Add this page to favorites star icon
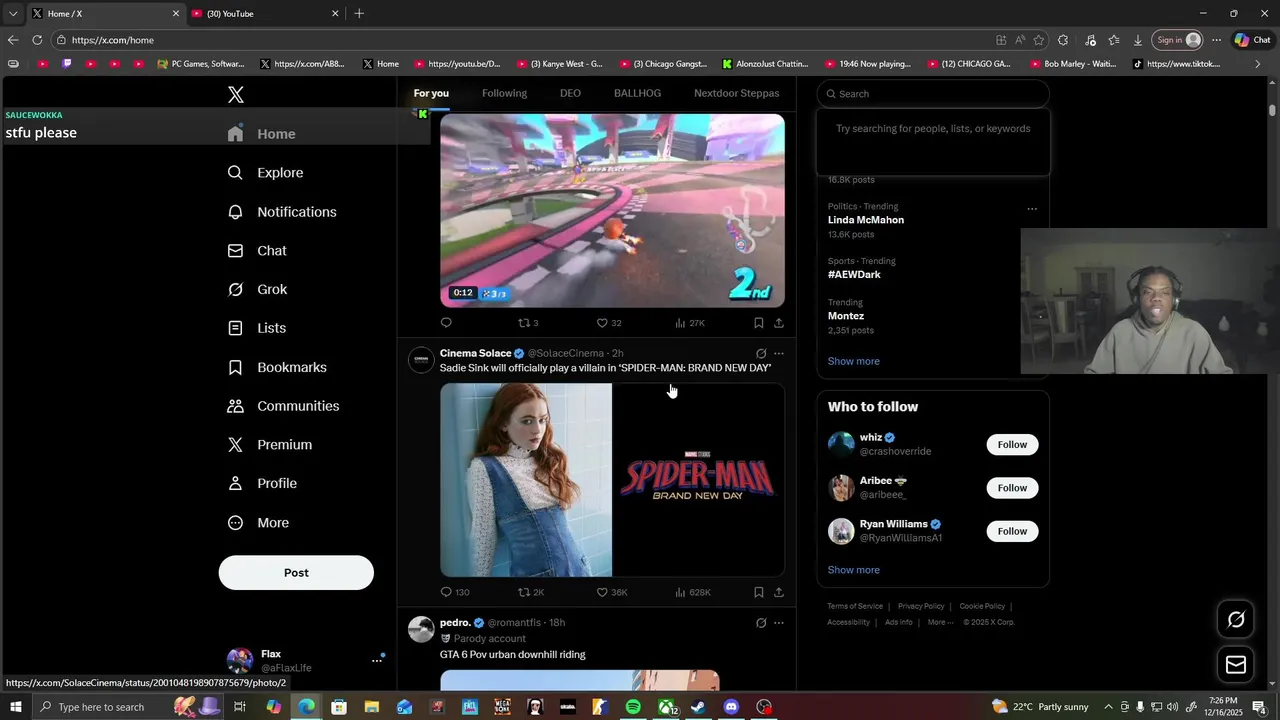Viewport: 1280px width, 720px height. (1039, 40)
